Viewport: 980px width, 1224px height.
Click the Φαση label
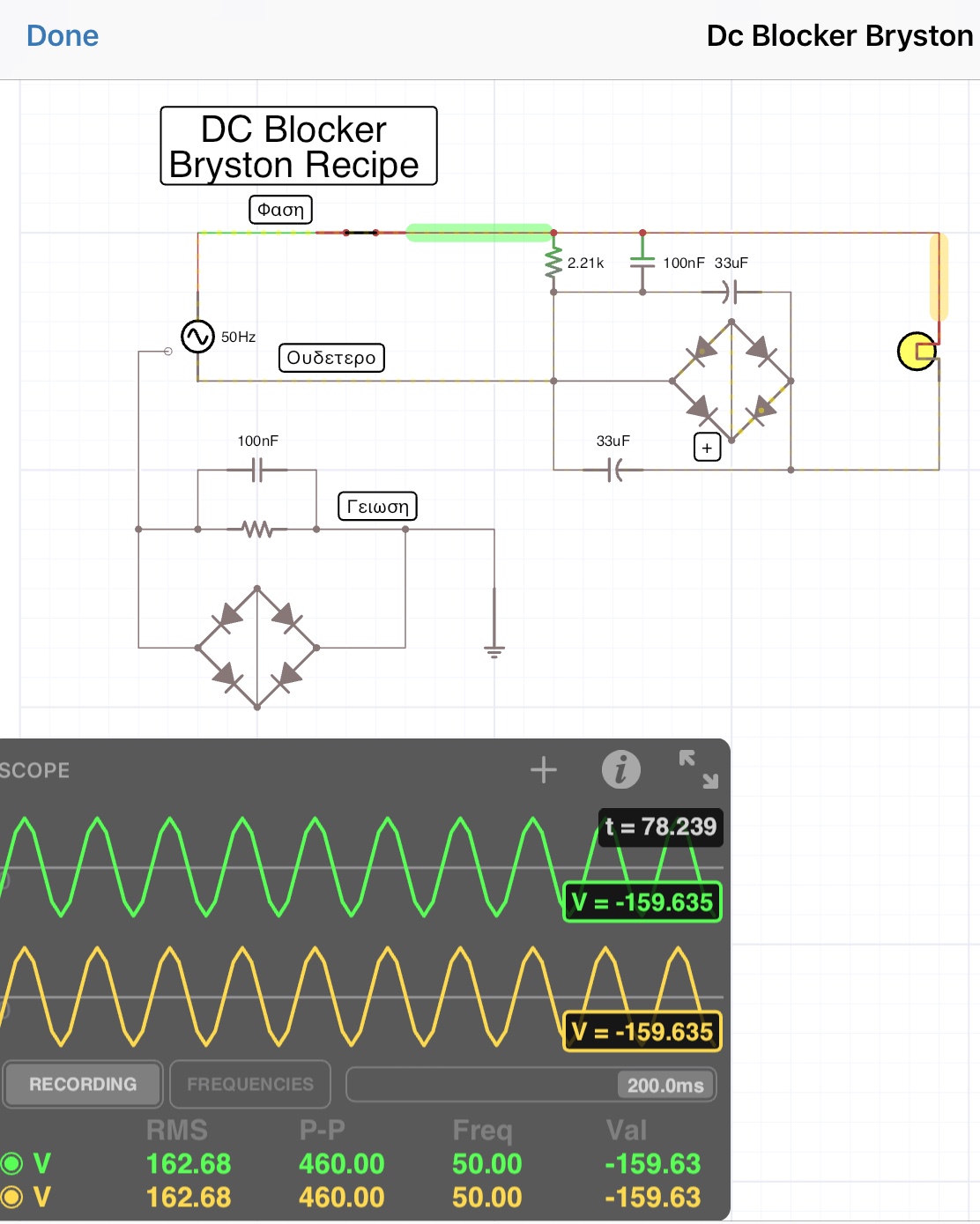point(281,210)
